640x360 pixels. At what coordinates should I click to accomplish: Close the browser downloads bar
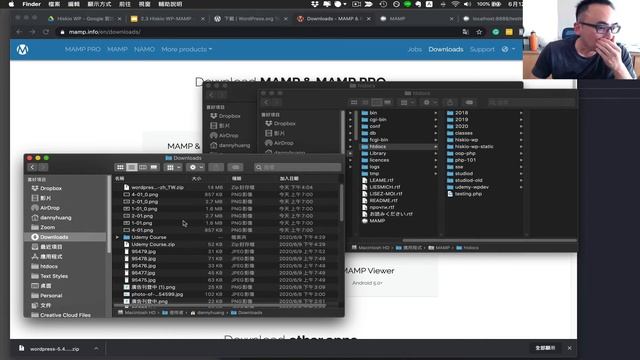click(569, 348)
